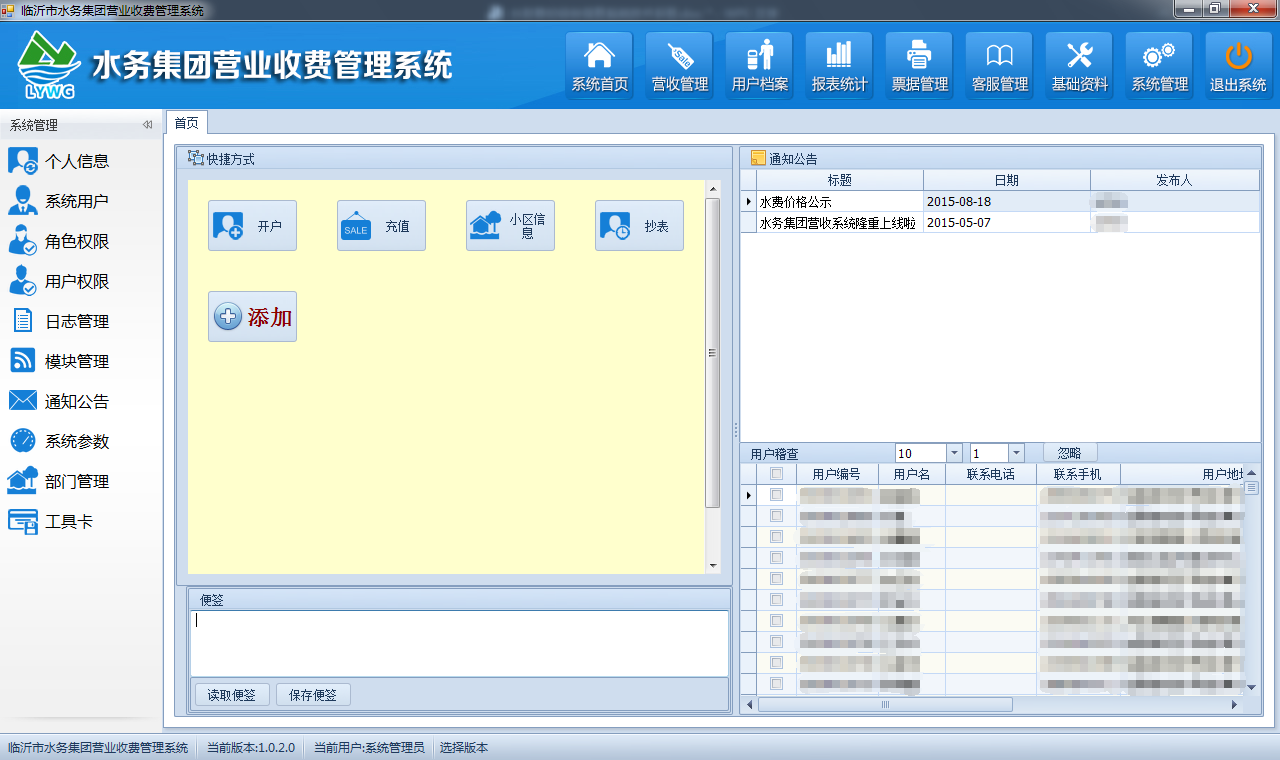Sort by 标题 column header
Image resolution: width=1280 pixels, height=760 pixels.
tap(840, 180)
